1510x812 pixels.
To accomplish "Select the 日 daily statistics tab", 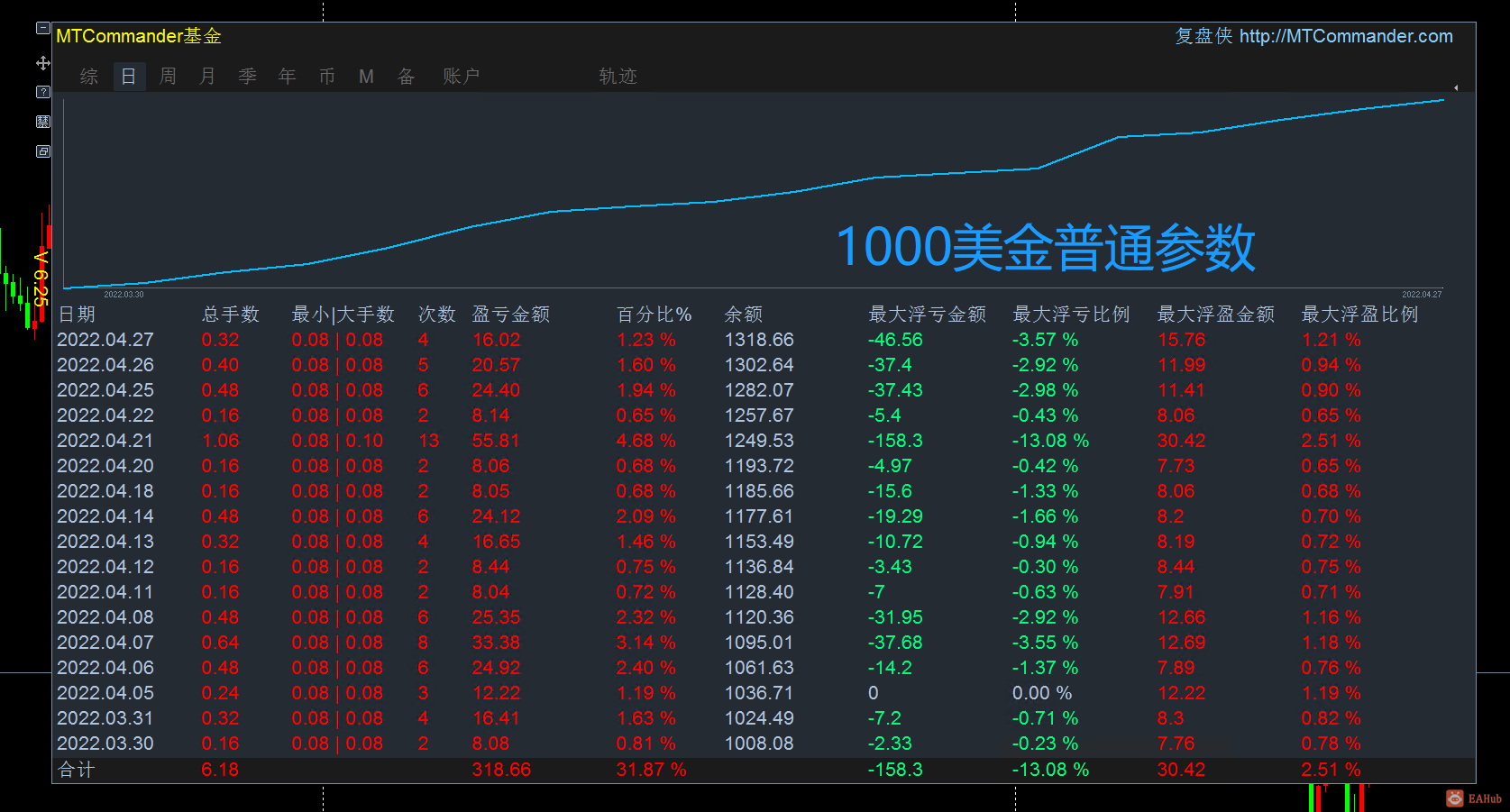I will click(x=128, y=77).
